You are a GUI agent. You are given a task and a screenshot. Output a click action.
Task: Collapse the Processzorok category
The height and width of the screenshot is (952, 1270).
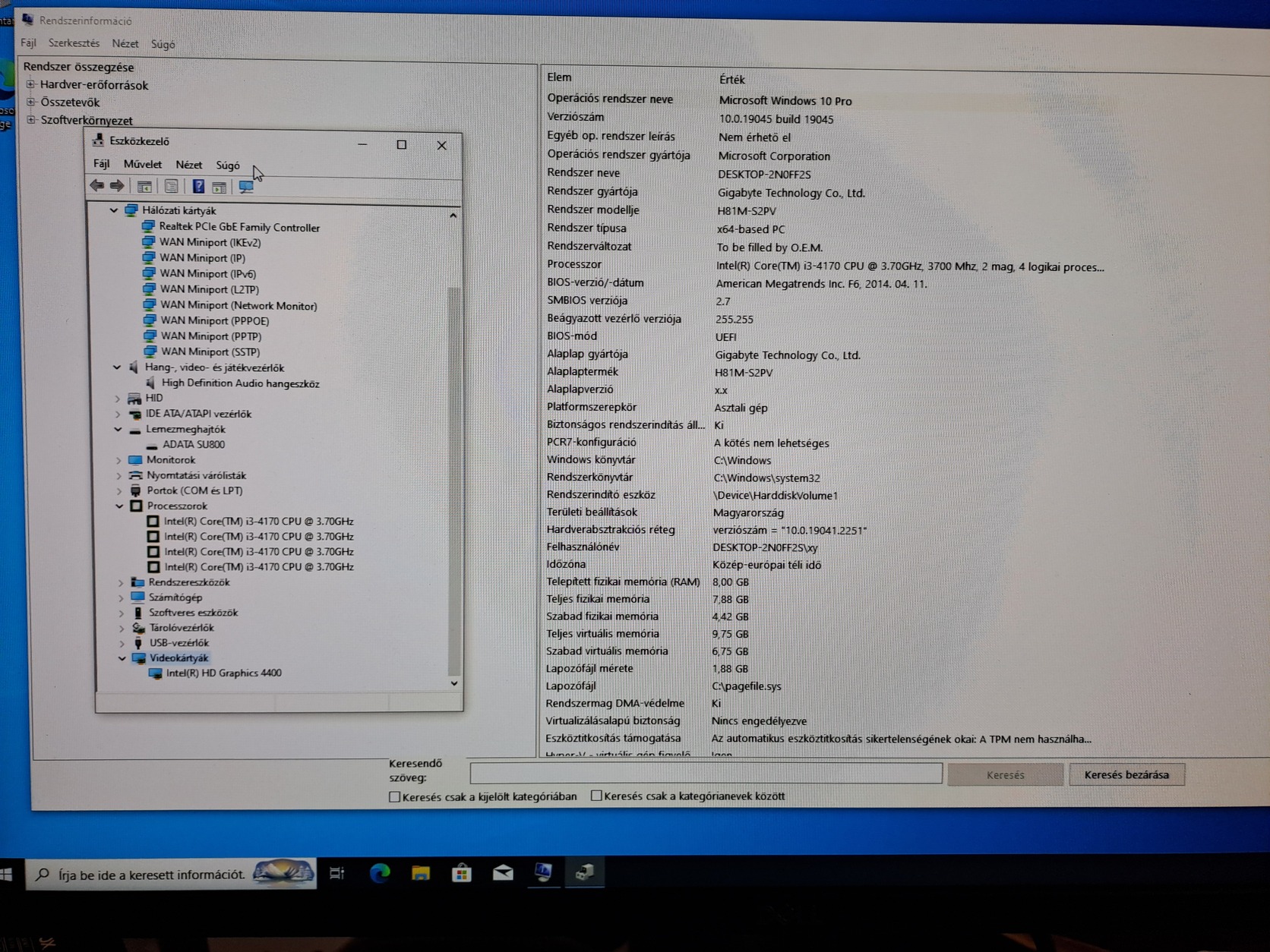click(x=119, y=506)
